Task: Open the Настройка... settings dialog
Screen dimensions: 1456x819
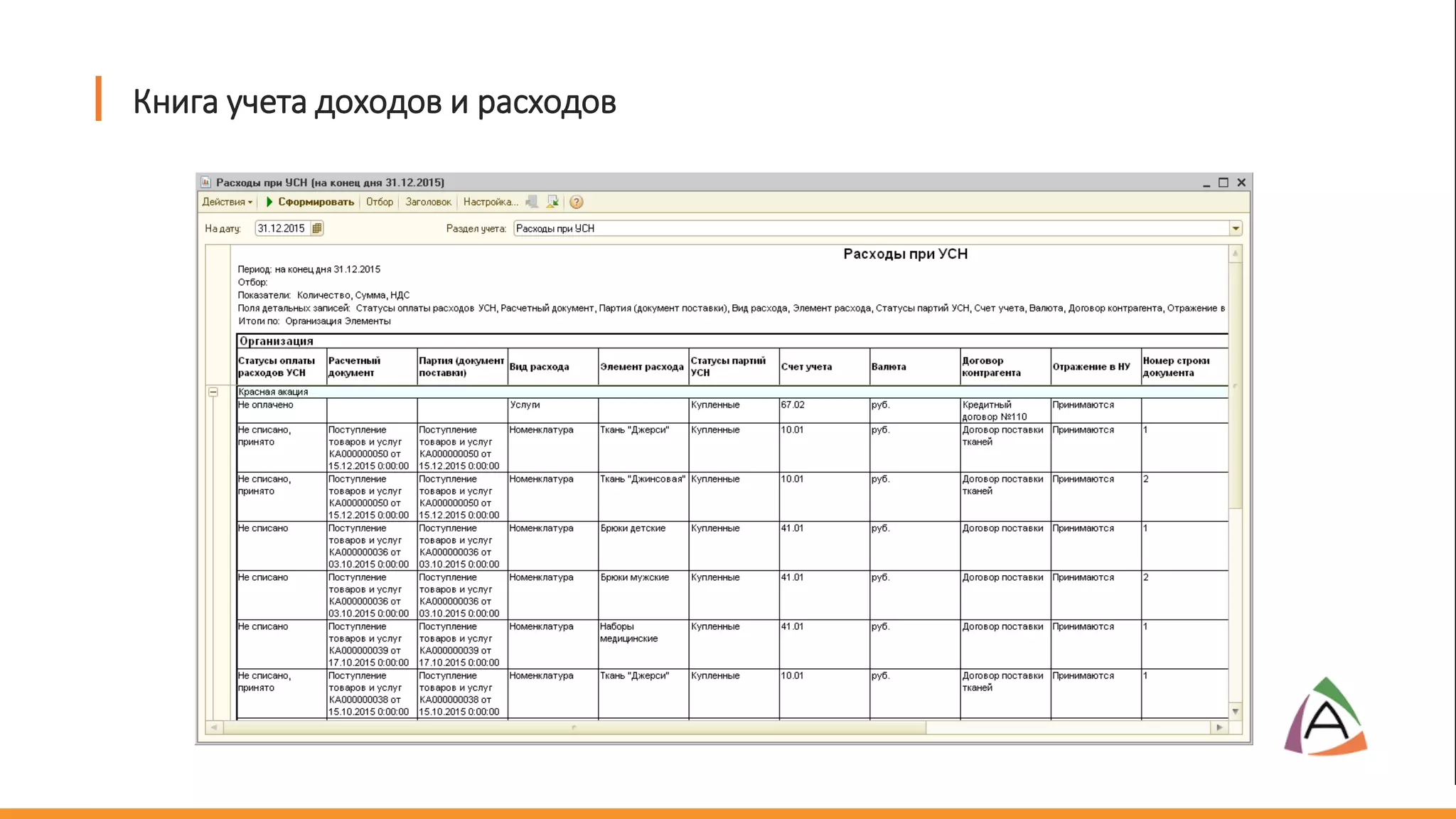Action: pyautogui.click(x=491, y=202)
